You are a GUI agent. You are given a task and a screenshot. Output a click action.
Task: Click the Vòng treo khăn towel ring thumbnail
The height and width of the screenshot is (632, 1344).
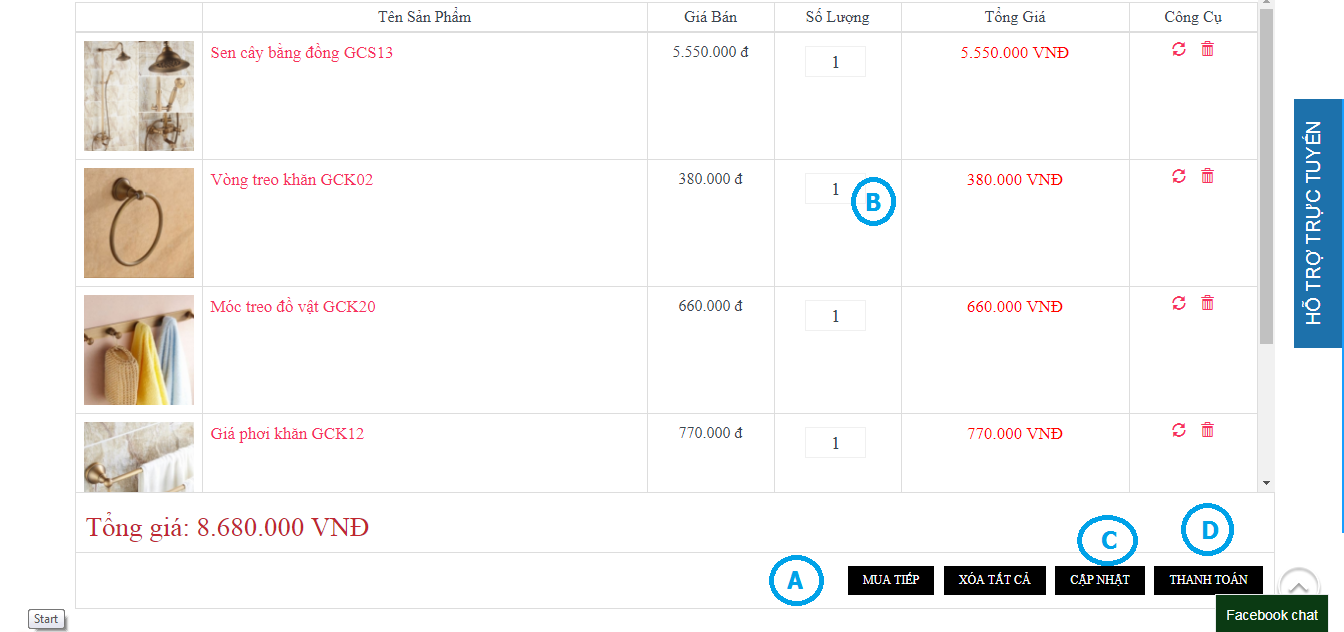click(x=139, y=223)
